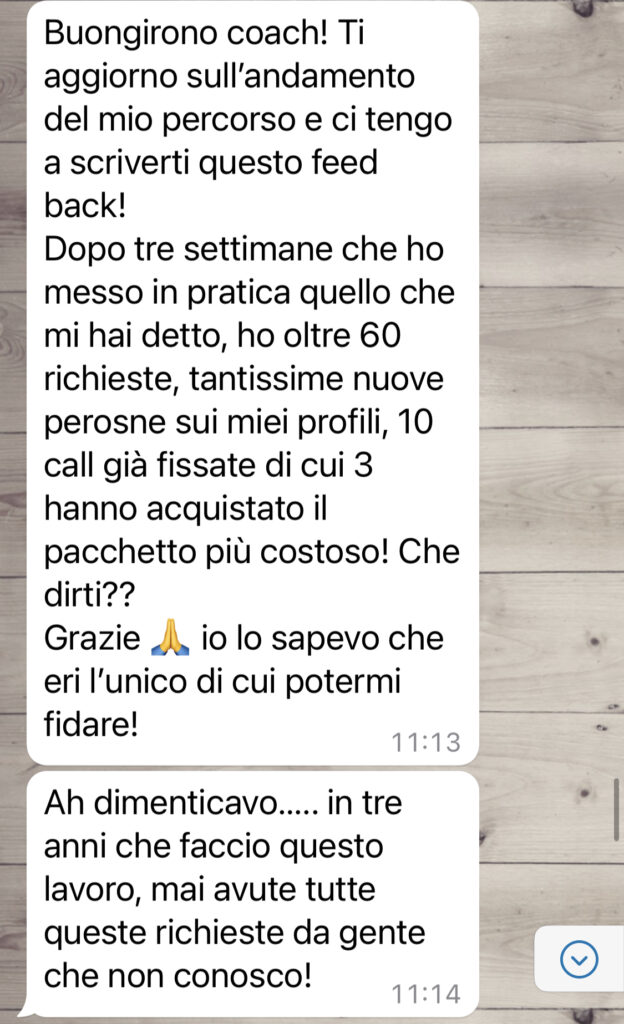The image size is (624, 1024).
Task: Click the 11:13 timestamp
Action: point(426,743)
